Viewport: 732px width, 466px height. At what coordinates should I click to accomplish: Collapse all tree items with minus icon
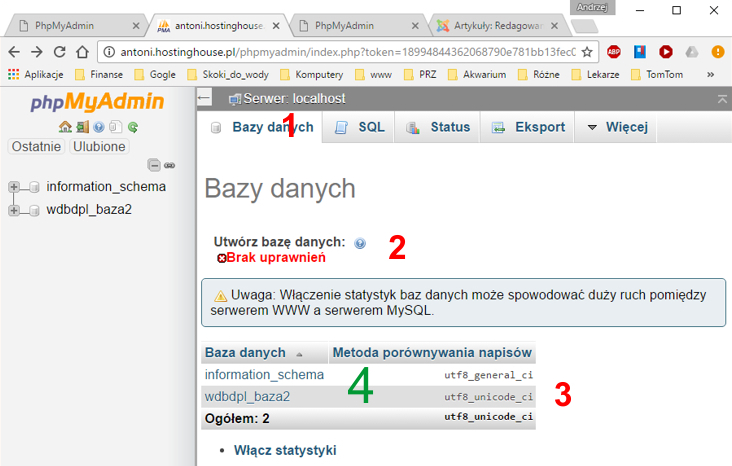coord(154,165)
